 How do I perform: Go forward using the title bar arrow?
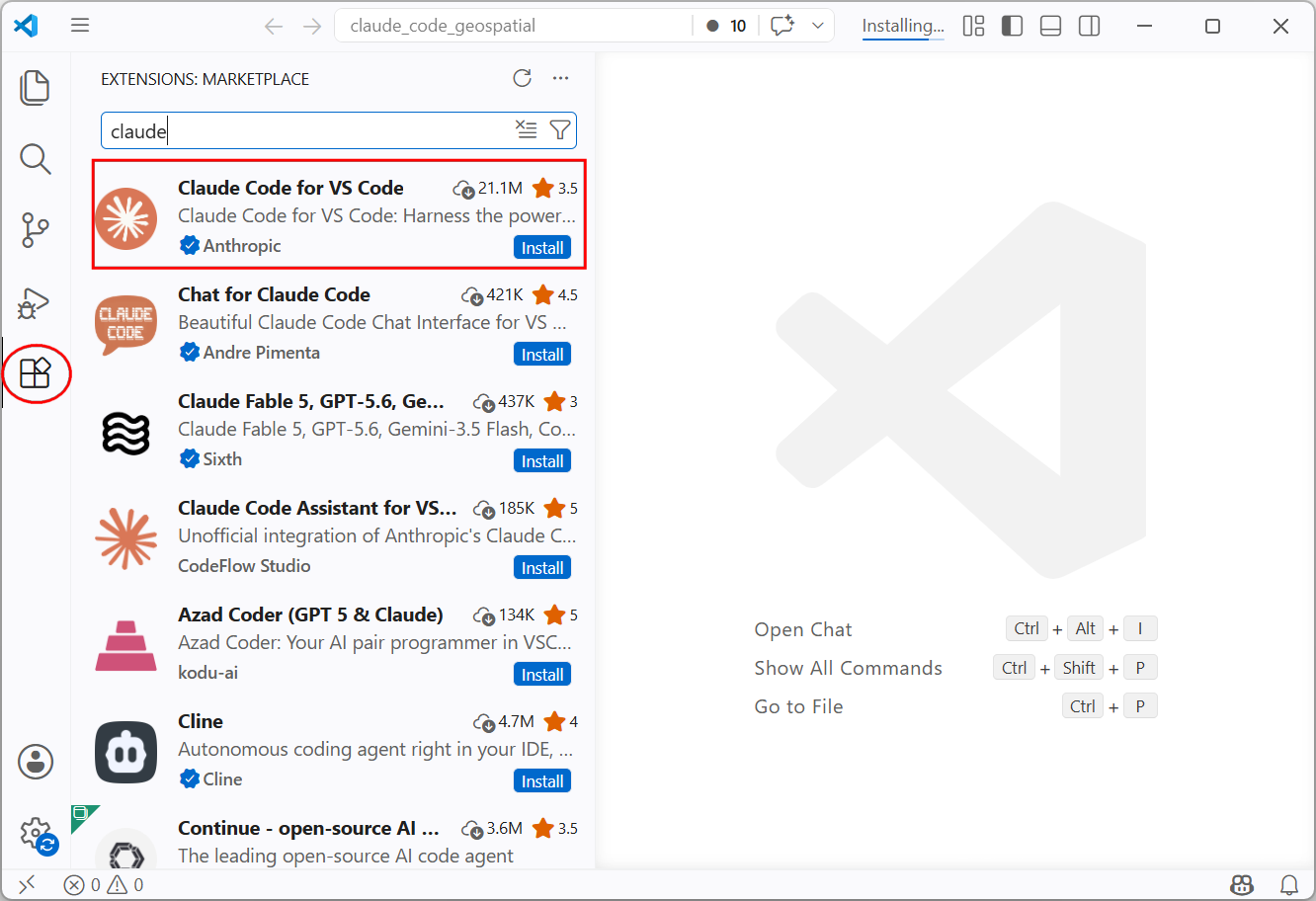click(312, 26)
